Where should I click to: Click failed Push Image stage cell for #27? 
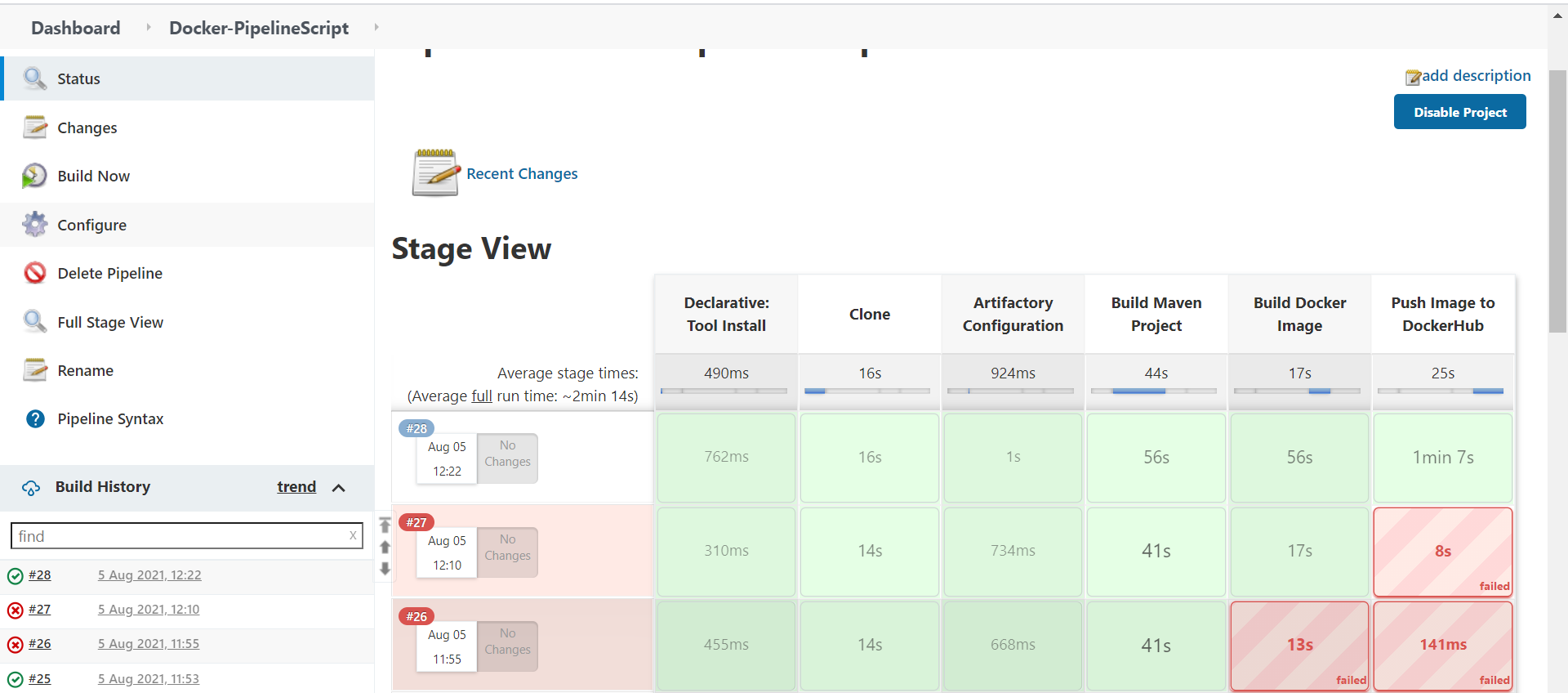click(1442, 552)
